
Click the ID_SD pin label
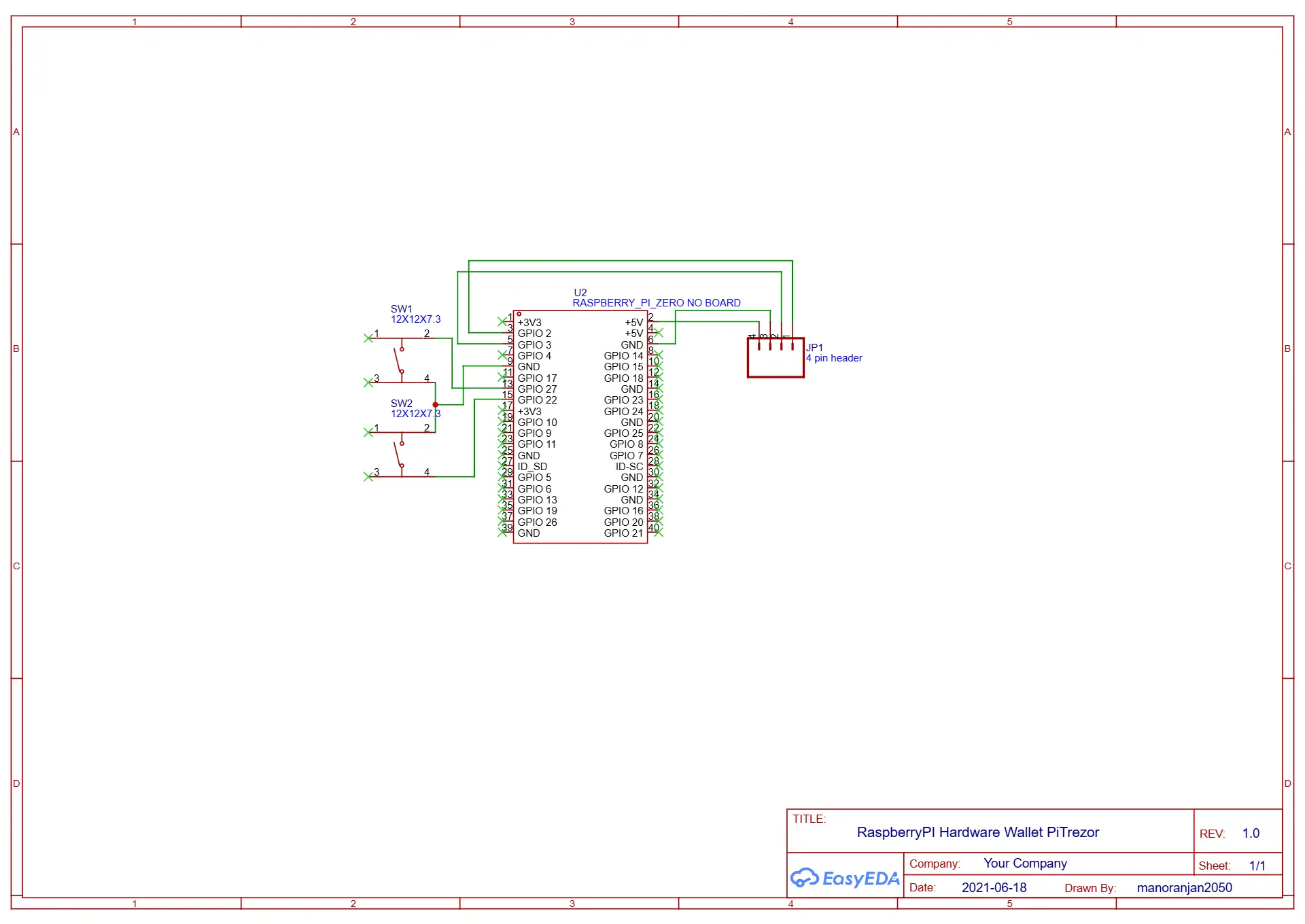532,467
